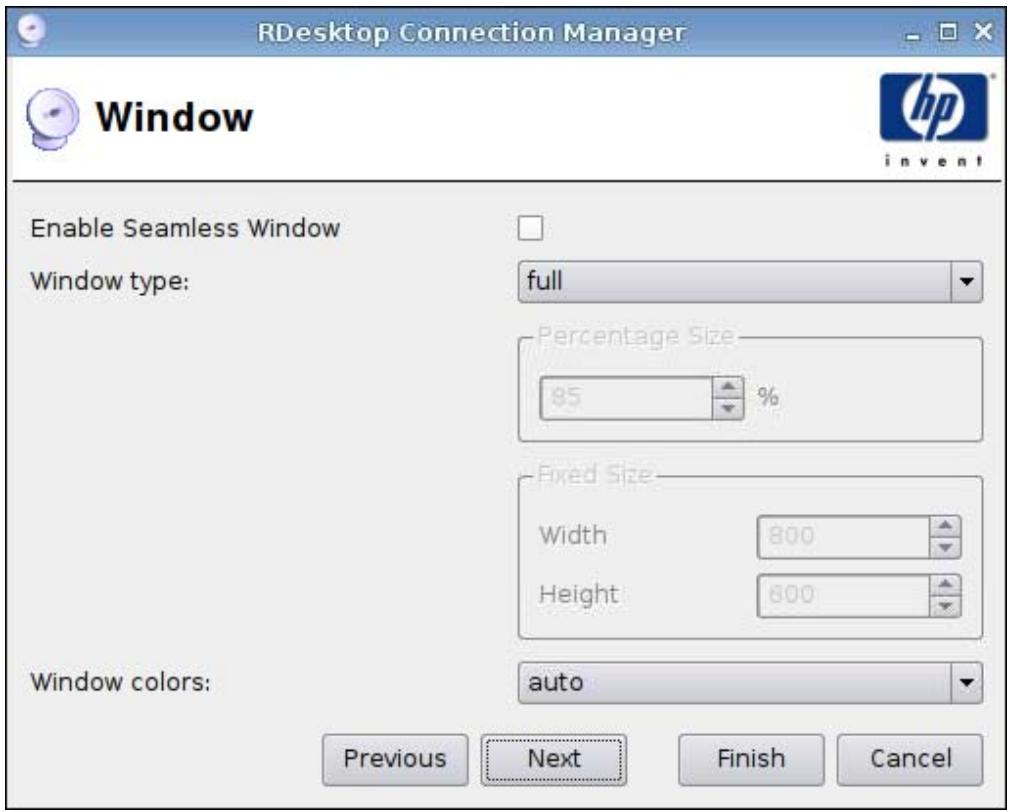Decrease the Fixed Size Width value
1012x812 pixels.
945,547
